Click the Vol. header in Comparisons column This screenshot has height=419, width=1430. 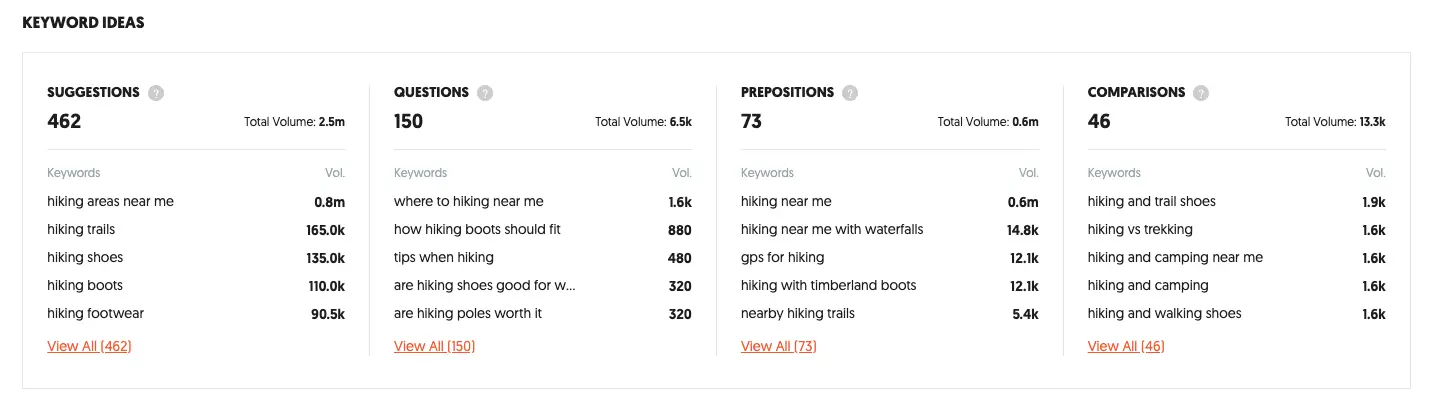click(x=1376, y=173)
